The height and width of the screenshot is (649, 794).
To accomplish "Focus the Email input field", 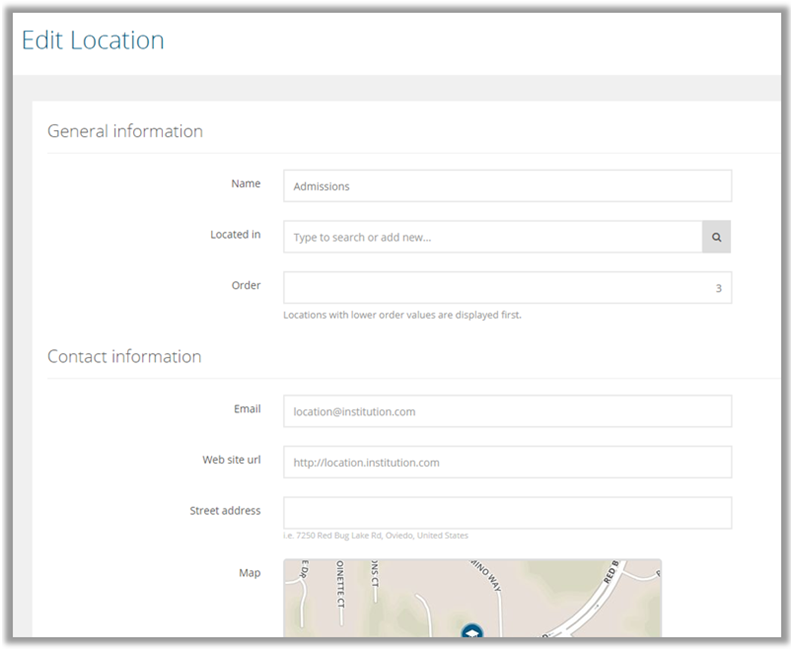I will pos(507,411).
